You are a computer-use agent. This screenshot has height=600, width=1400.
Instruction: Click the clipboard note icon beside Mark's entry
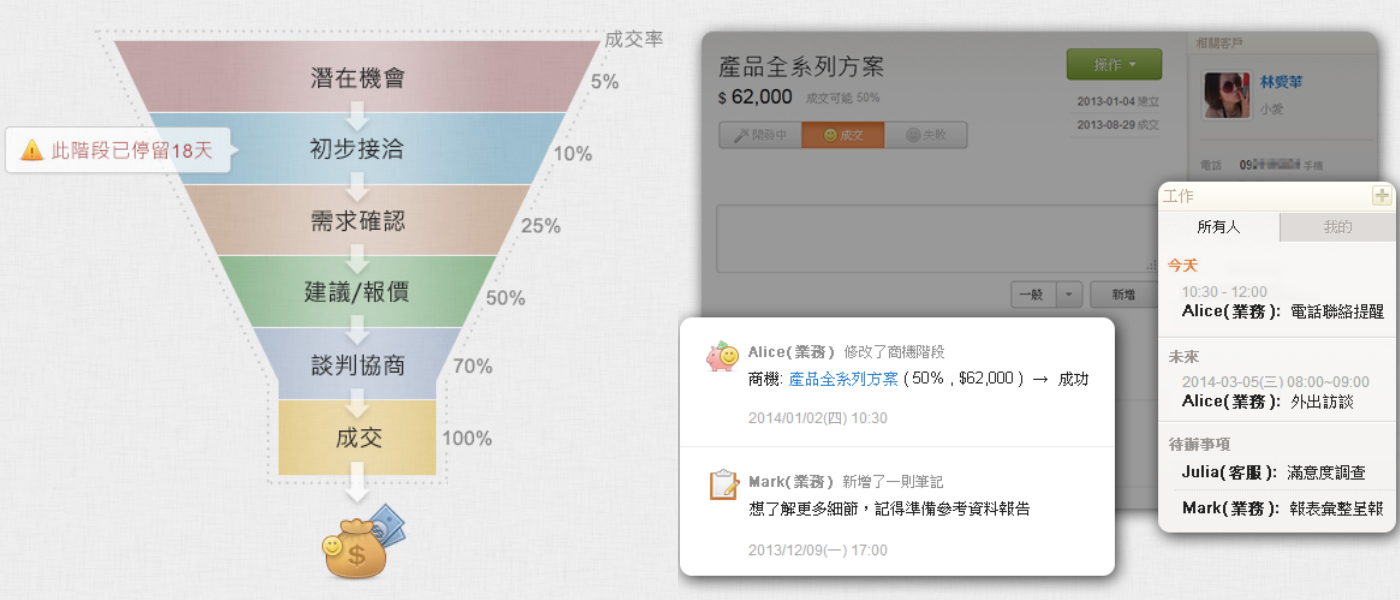(x=724, y=485)
